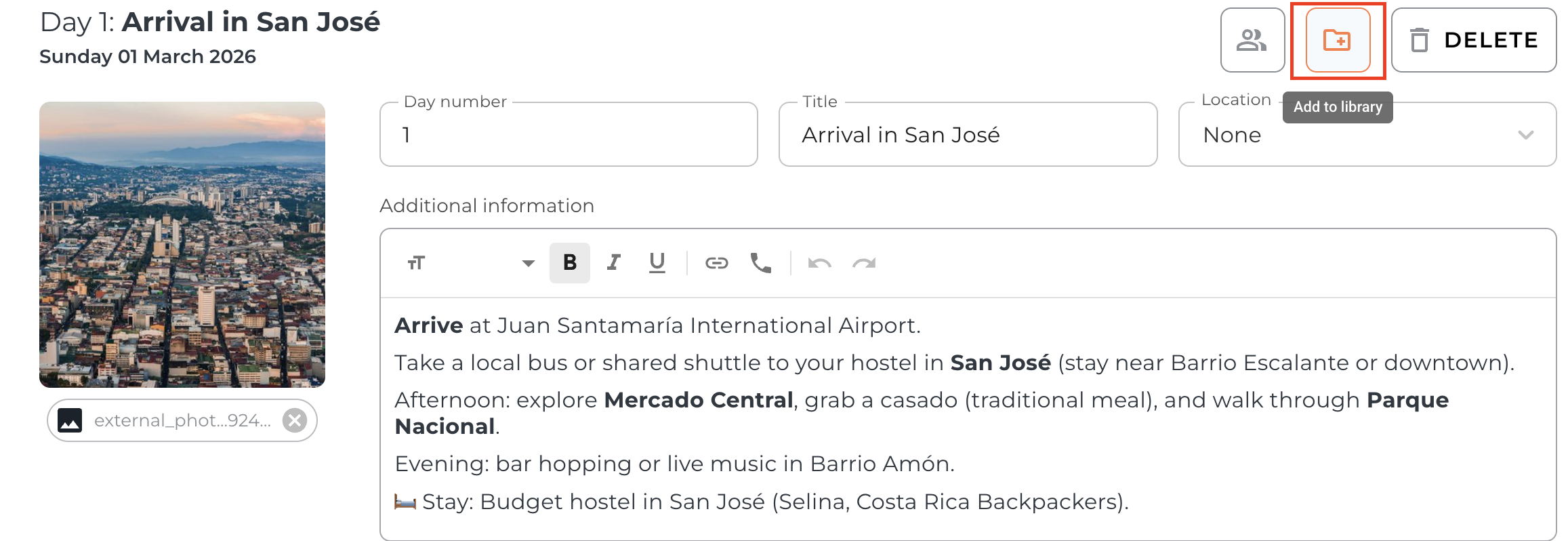
Task: Click the Title field with Arrival in San José
Action: tap(967, 135)
